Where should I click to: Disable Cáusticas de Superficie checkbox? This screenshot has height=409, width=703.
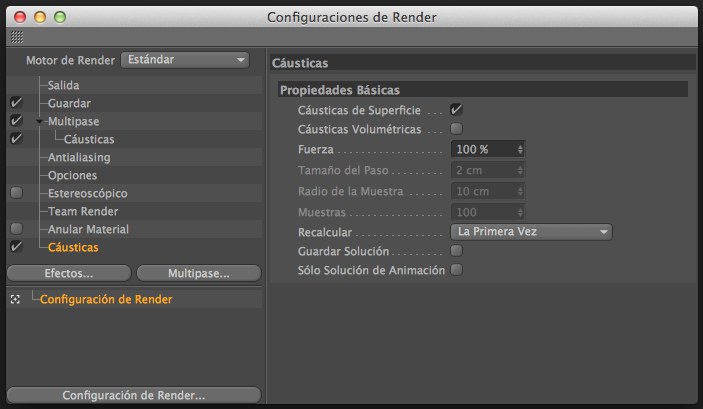(457, 110)
